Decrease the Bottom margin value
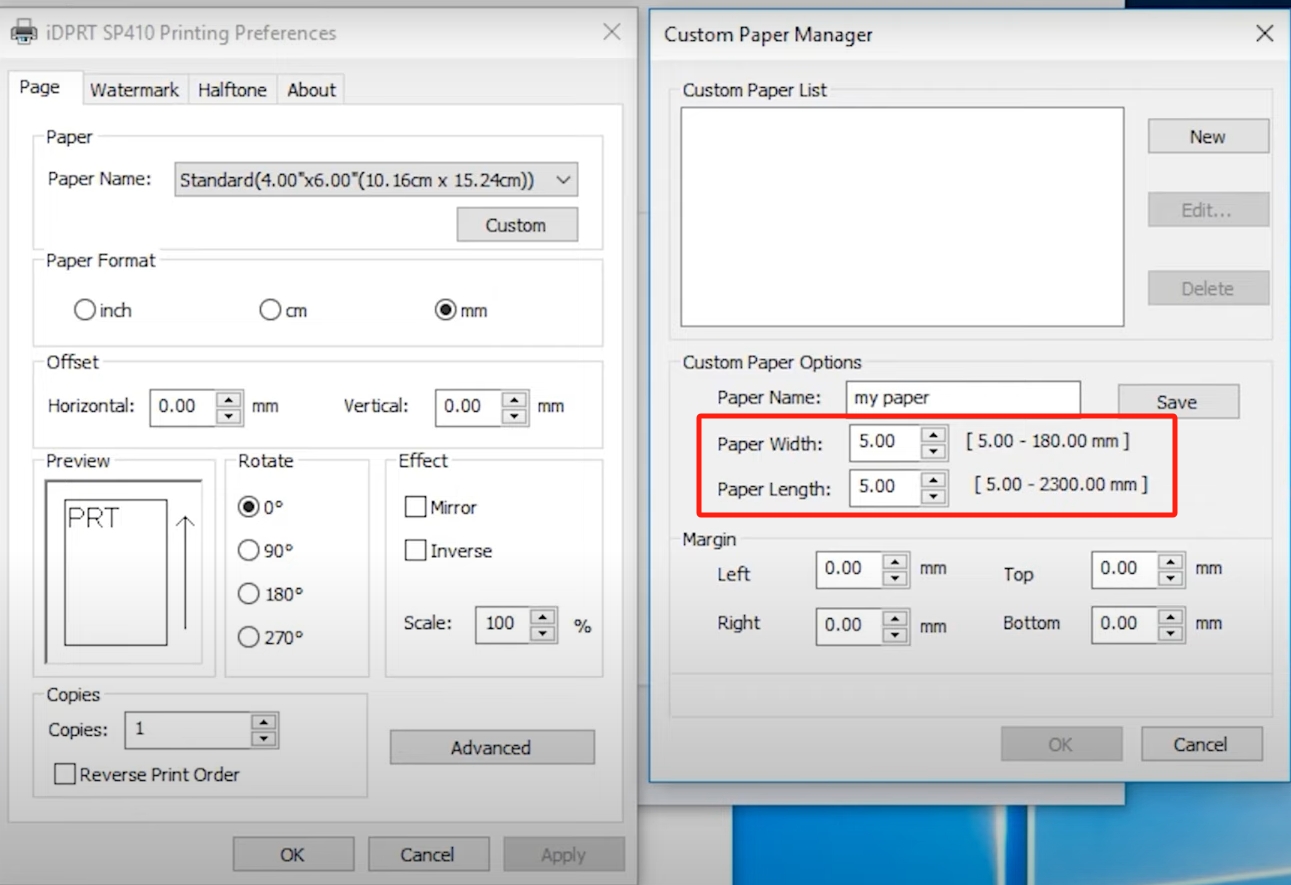The height and width of the screenshot is (885, 1291). click(x=1171, y=633)
